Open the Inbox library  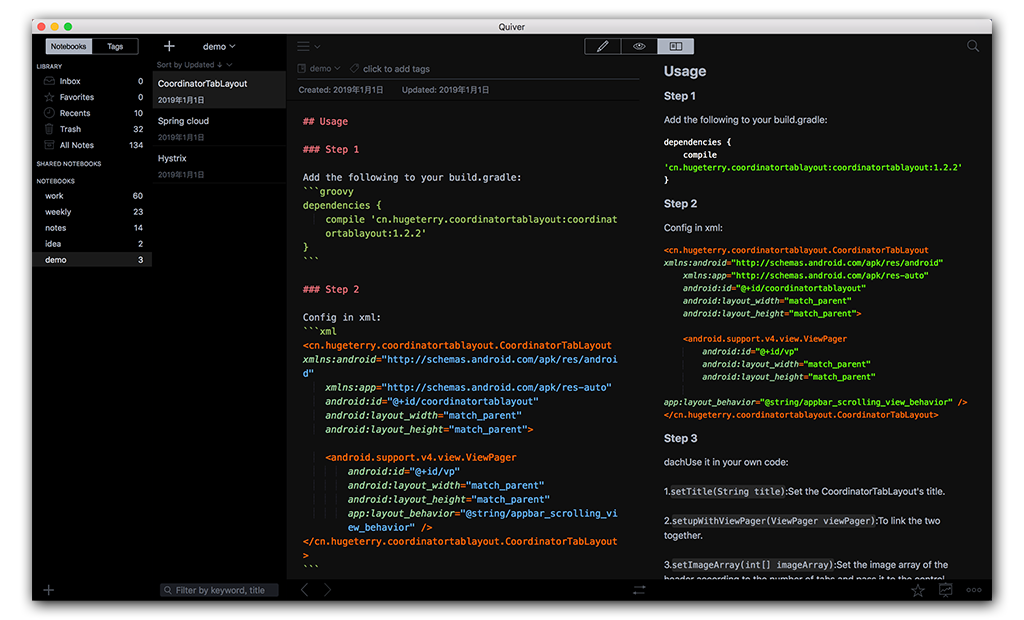point(93,81)
